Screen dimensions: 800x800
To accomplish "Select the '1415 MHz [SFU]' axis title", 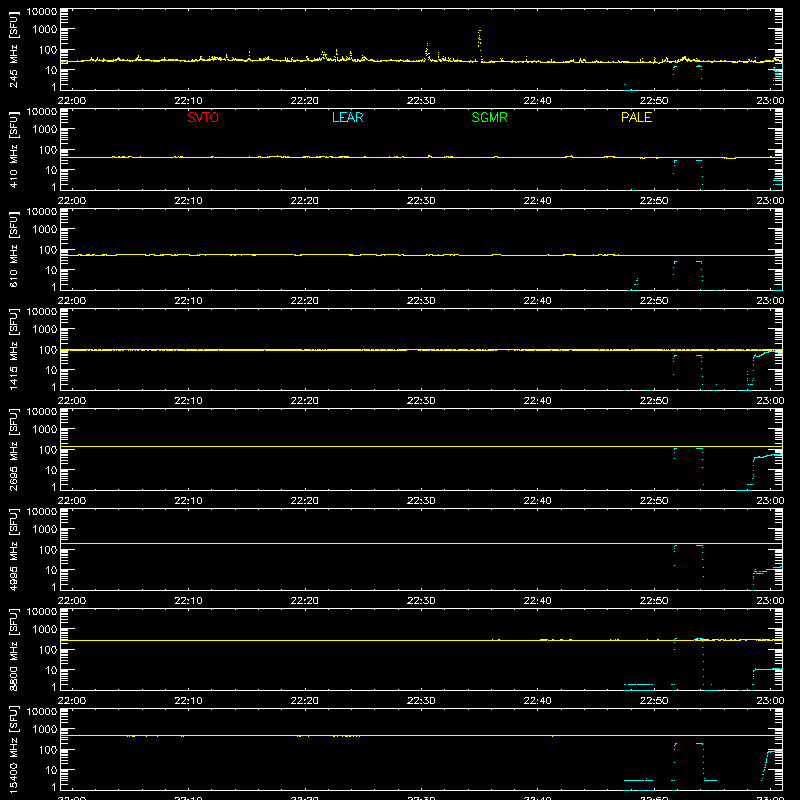I will pos(14,349).
